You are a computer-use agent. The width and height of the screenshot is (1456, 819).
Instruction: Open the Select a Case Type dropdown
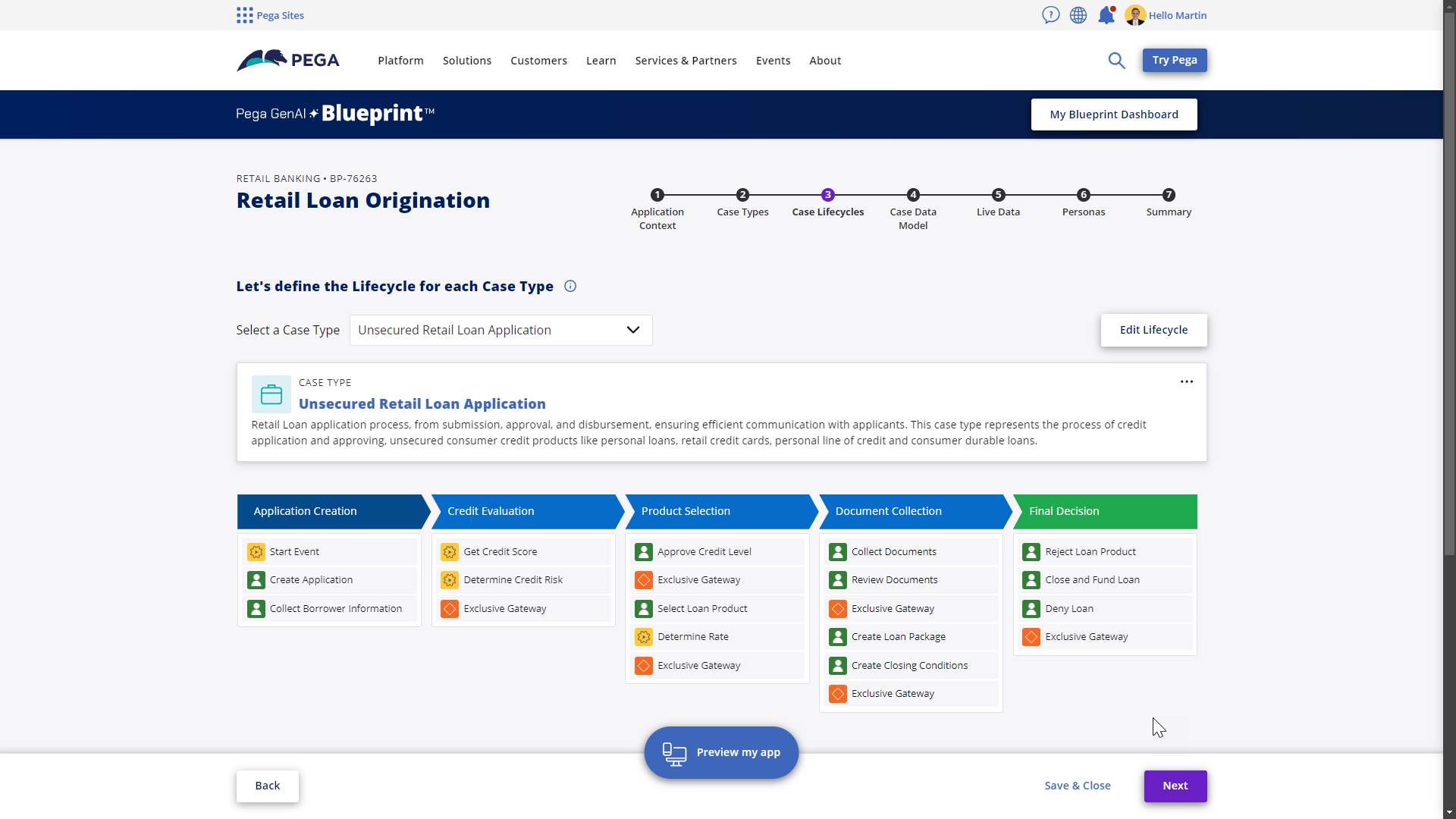pos(500,330)
